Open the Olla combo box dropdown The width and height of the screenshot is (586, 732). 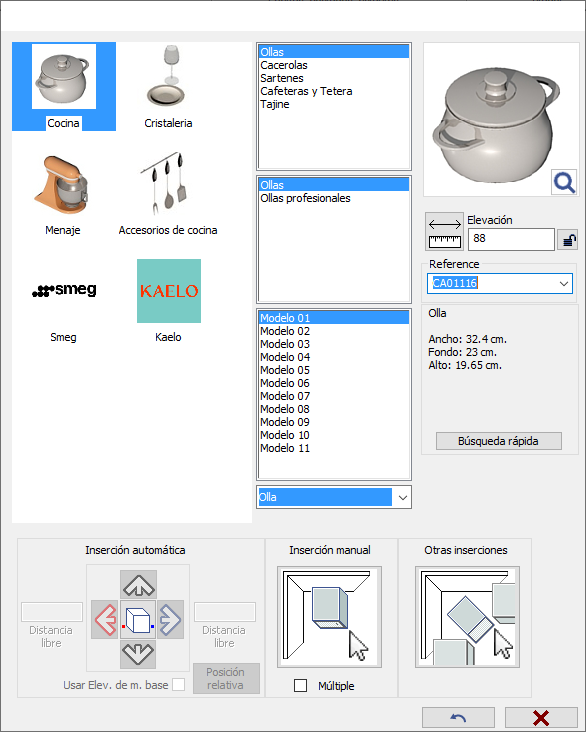[x=402, y=497]
